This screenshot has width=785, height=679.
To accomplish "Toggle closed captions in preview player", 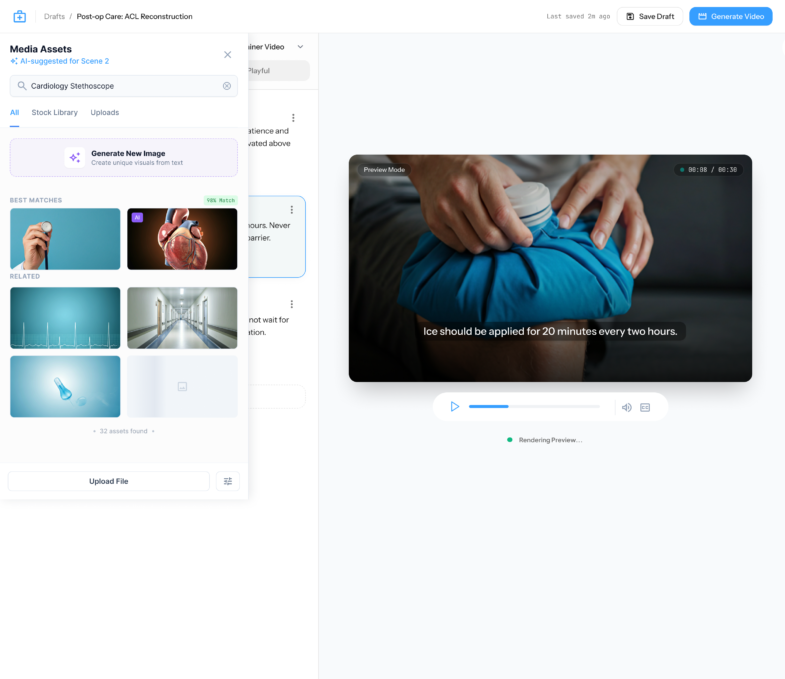I will click(x=645, y=407).
